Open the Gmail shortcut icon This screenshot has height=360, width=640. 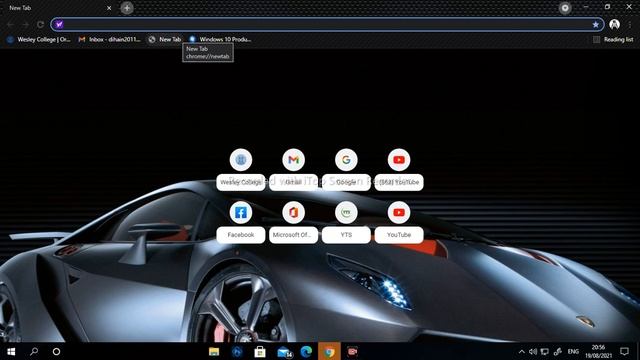coord(293,160)
